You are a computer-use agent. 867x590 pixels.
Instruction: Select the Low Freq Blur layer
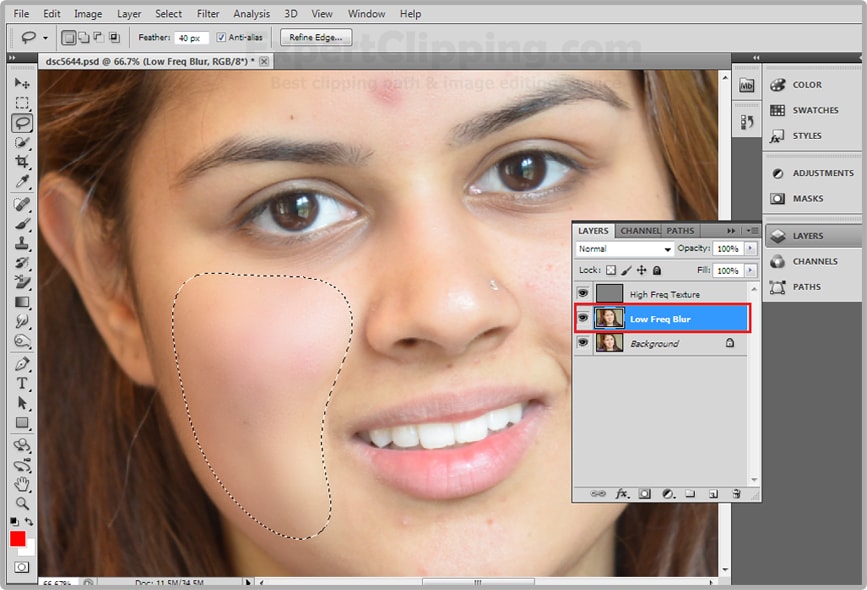tap(660, 318)
